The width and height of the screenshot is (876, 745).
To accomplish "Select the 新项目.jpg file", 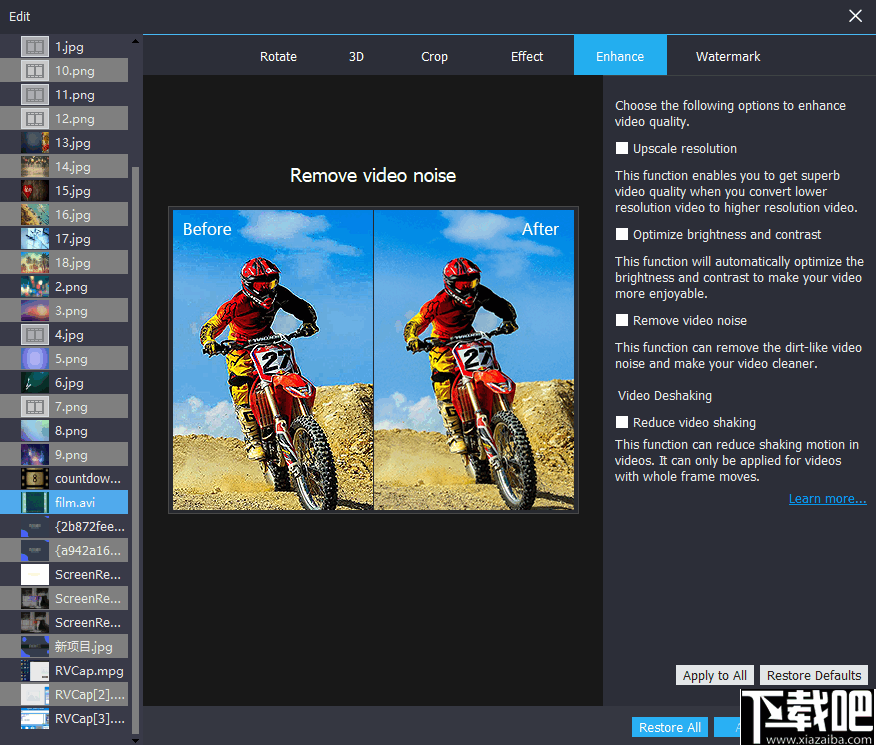I will tap(64, 646).
